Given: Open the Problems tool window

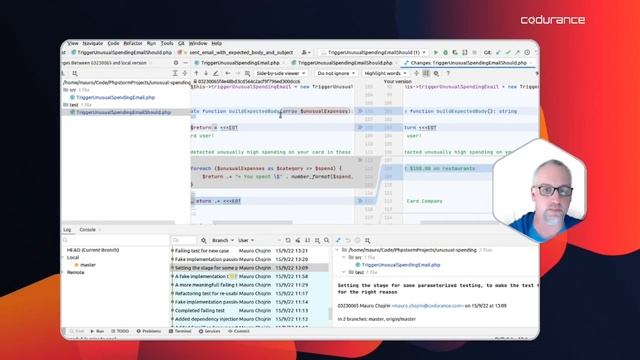Looking at the screenshot, I should (x=149, y=331).
